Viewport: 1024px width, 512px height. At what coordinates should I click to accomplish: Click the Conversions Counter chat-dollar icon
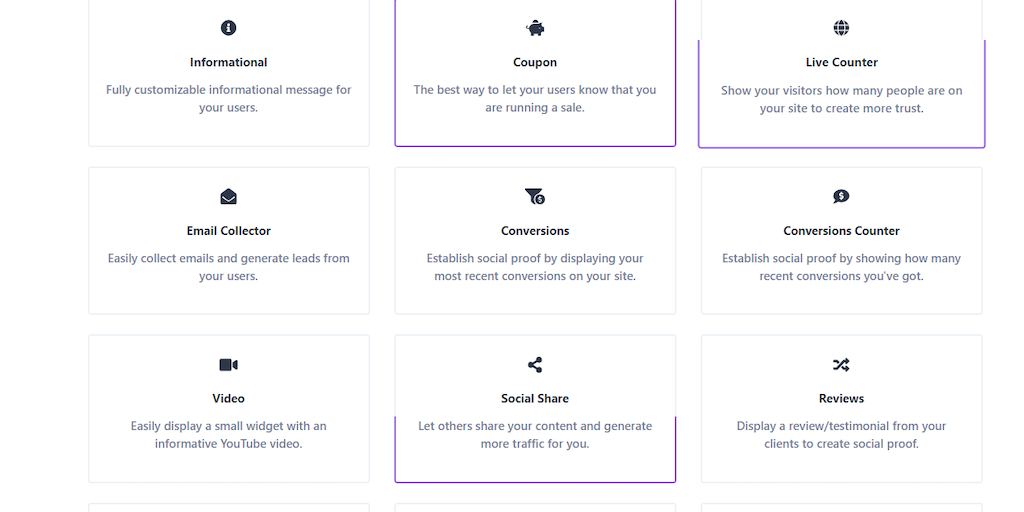coord(841,197)
